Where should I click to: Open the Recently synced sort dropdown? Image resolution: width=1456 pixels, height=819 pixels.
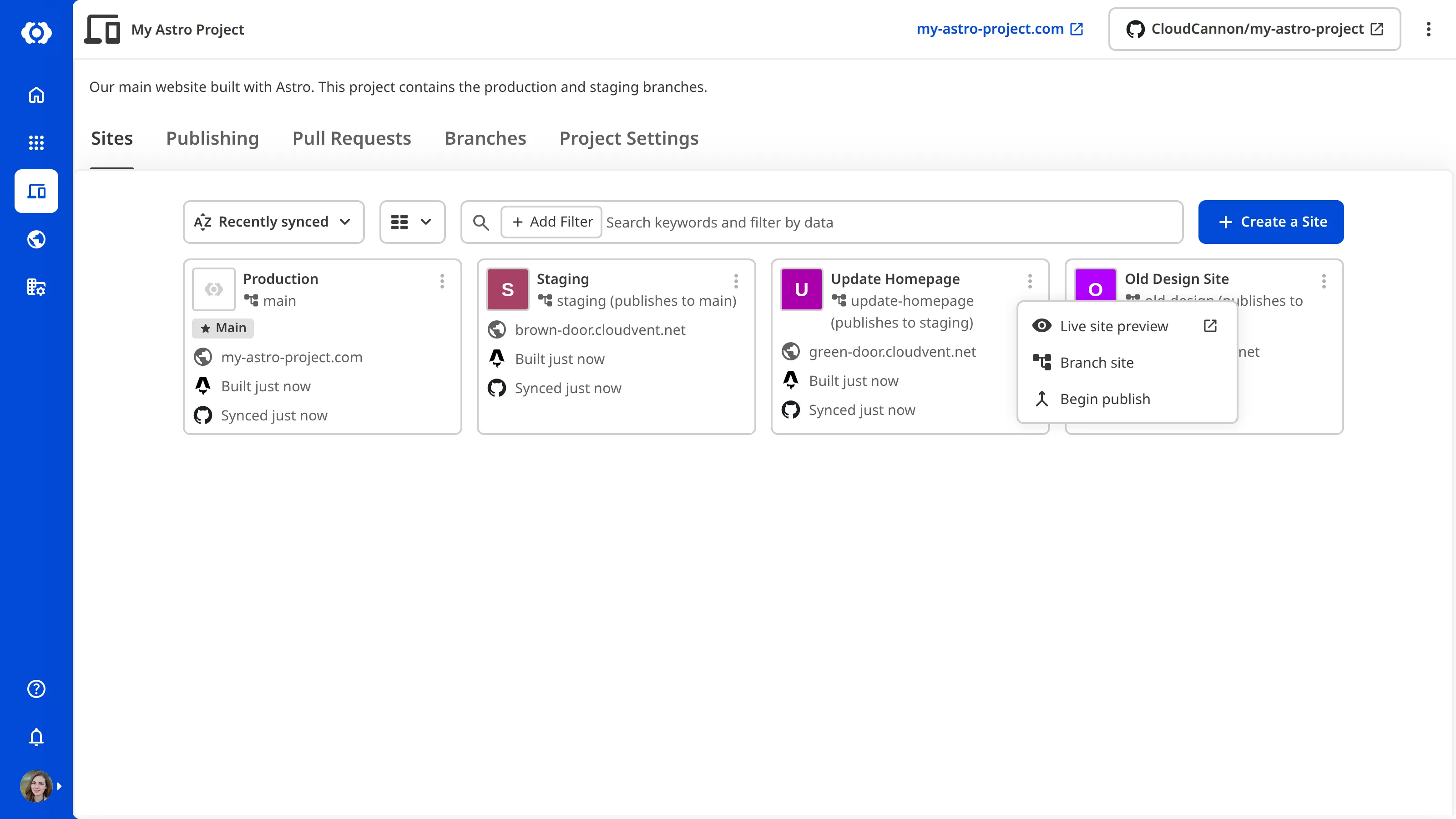click(x=273, y=222)
